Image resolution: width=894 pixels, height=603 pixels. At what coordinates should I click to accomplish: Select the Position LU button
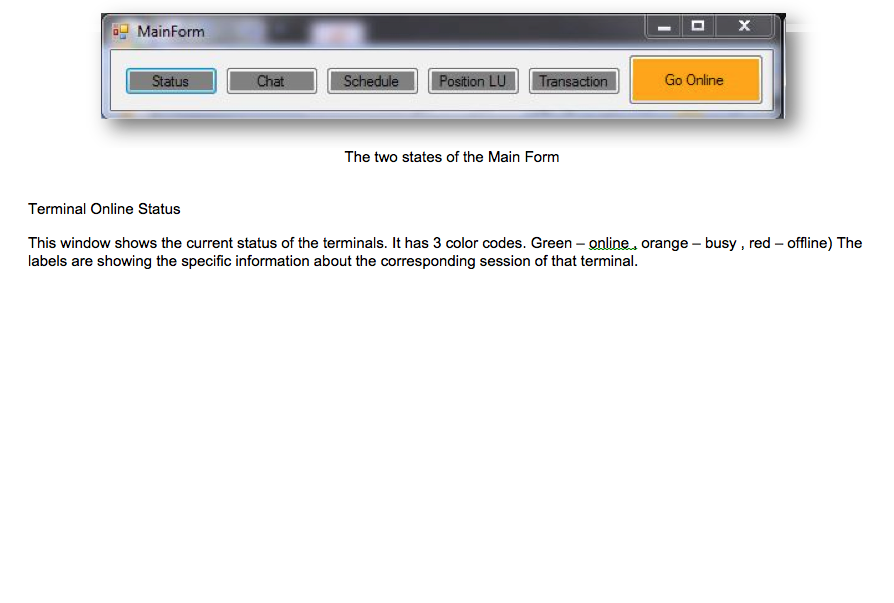pos(472,81)
